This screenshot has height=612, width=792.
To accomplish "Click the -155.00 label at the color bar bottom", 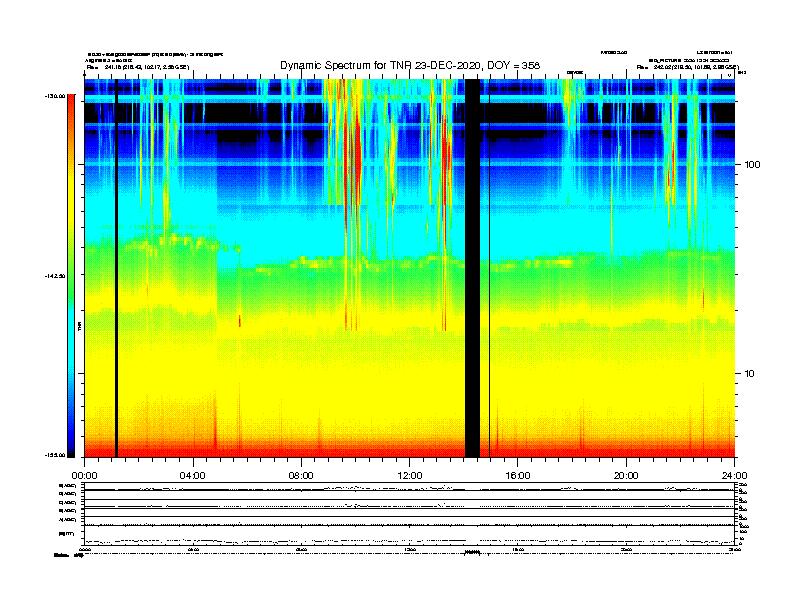I will tap(55, 455).
